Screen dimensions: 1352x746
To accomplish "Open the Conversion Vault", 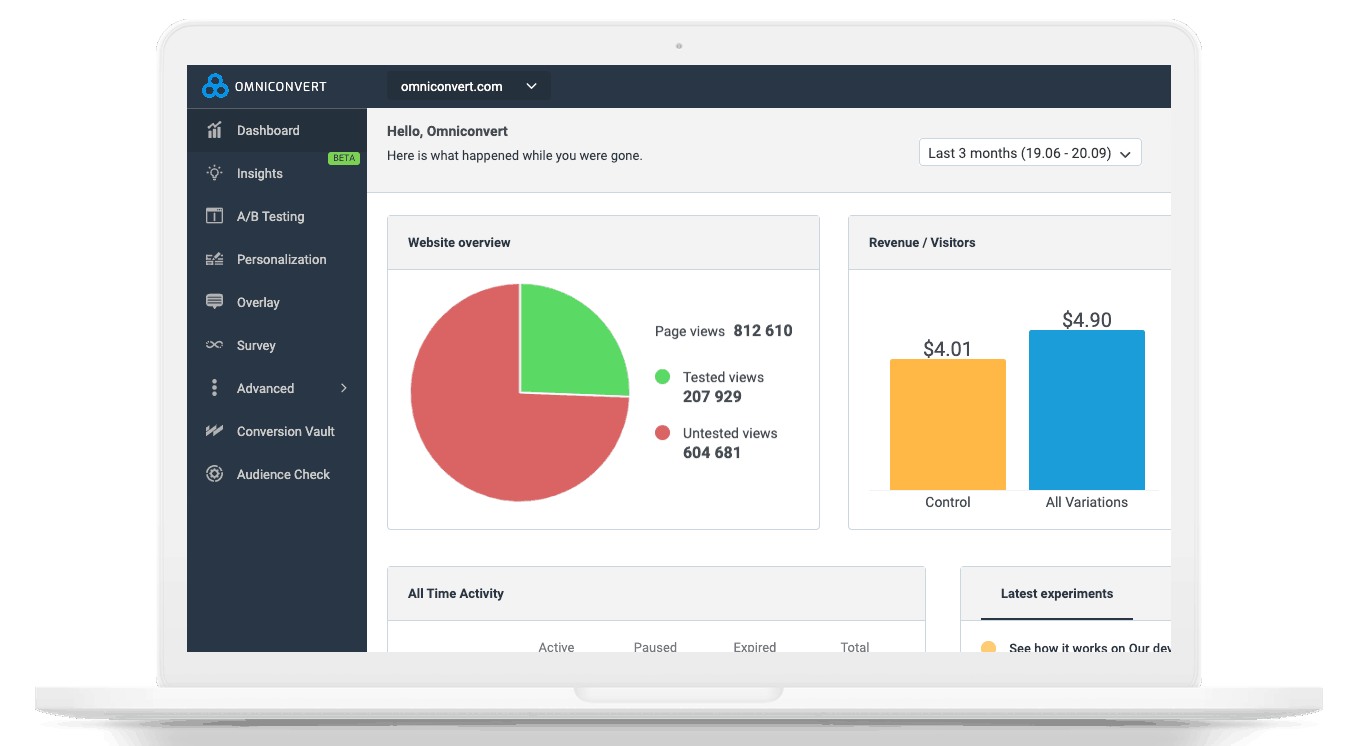I will tap(287, 431).
